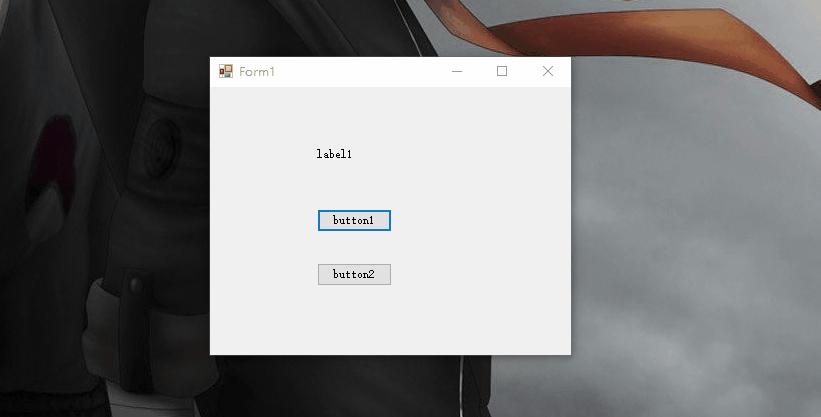Click button1 with the blue focus border

pyautogui.click(x=354, y=221)
